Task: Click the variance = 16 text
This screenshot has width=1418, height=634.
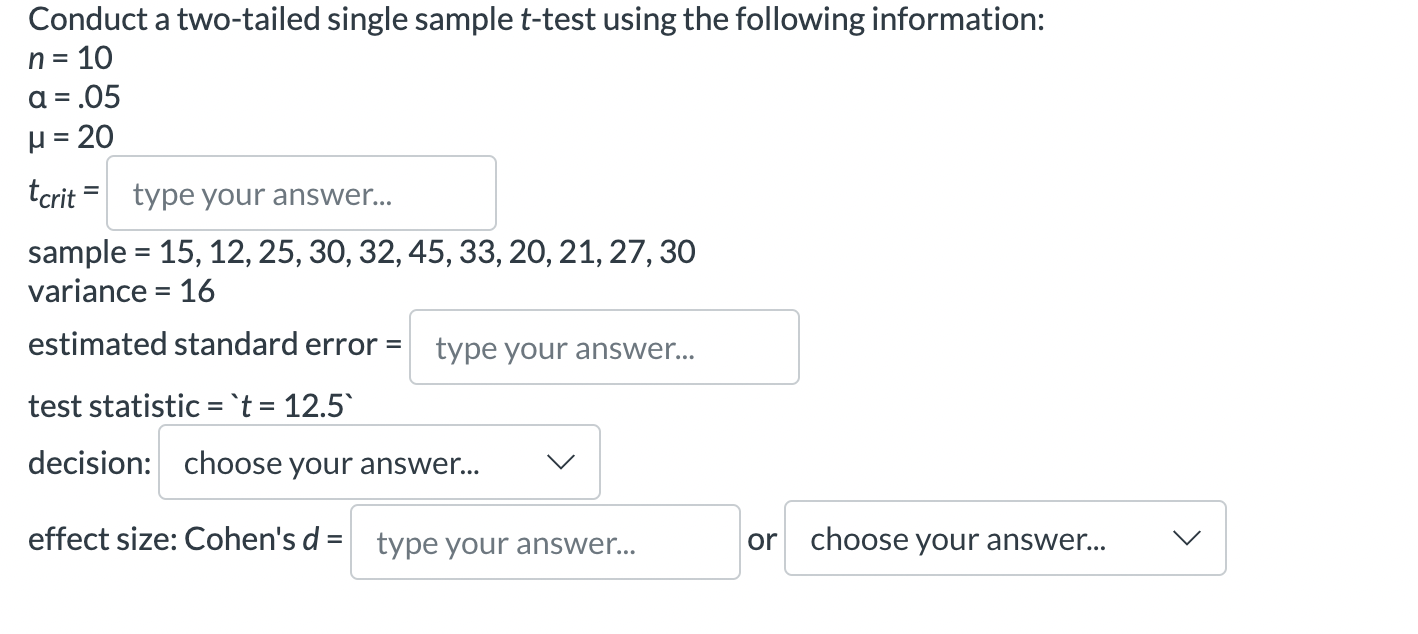Action: (x=121, y=291)
